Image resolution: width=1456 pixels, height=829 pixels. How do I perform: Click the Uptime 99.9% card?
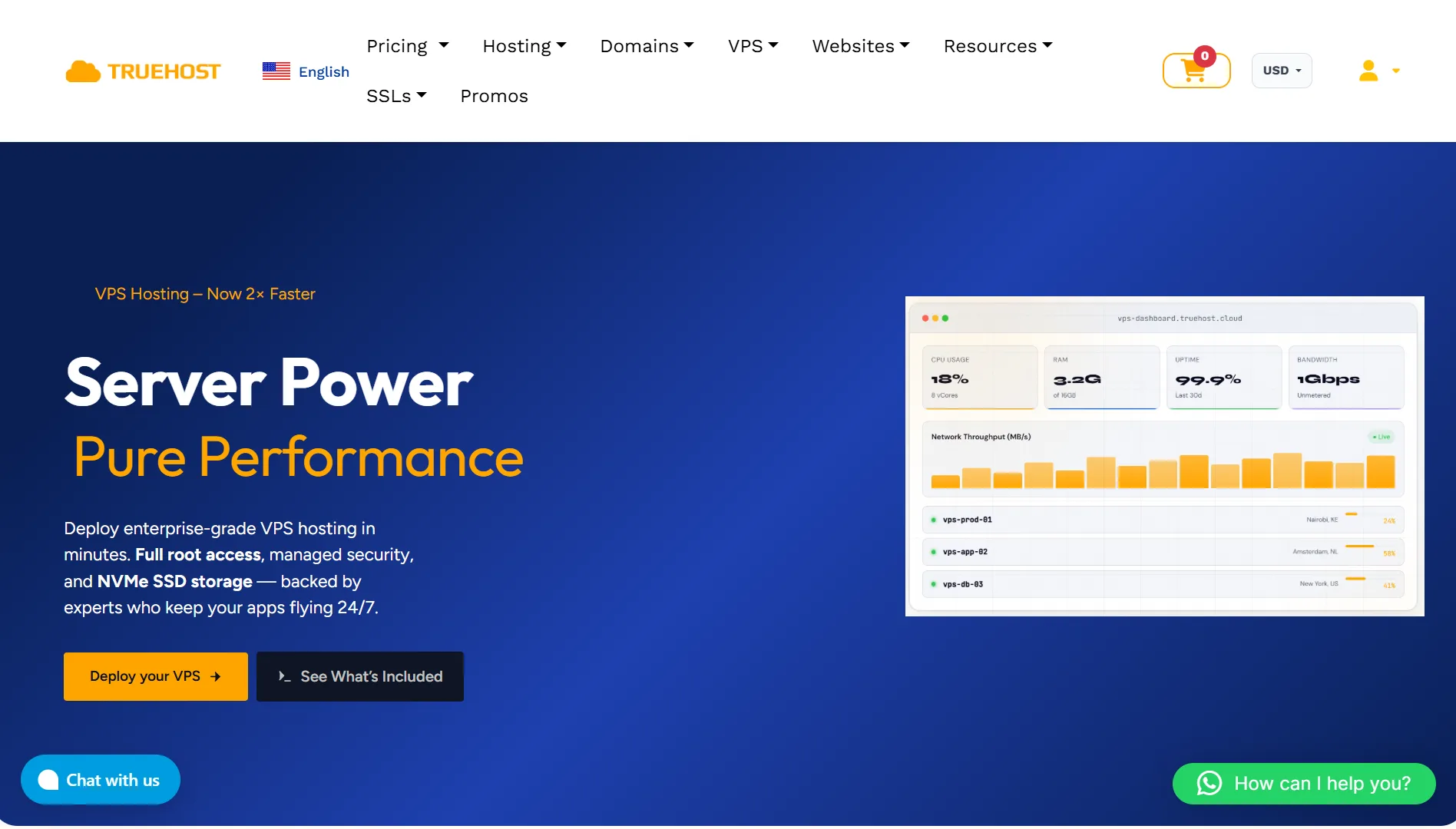[1224, 377]
